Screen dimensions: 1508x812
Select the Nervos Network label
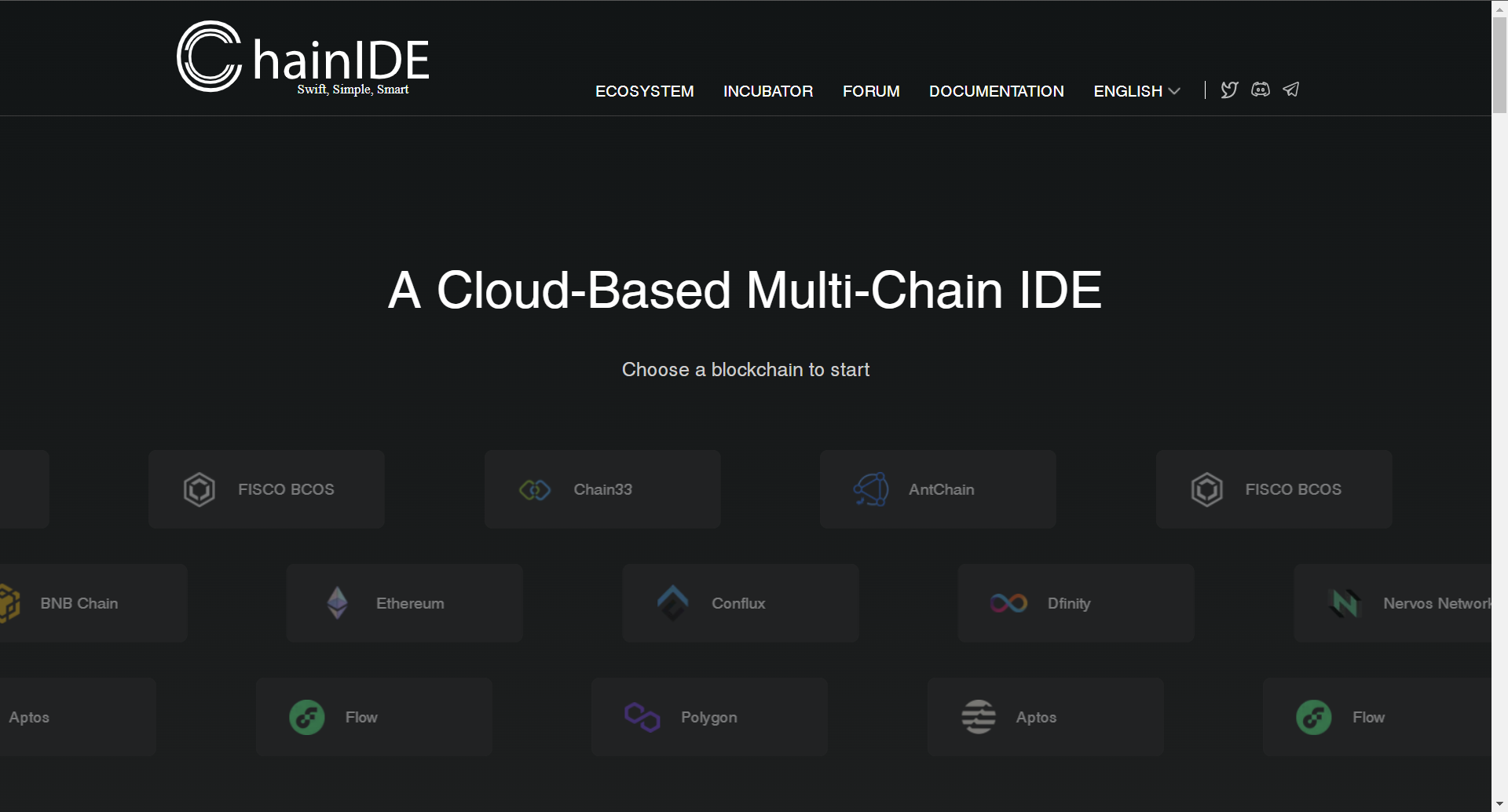(1437, 603)
